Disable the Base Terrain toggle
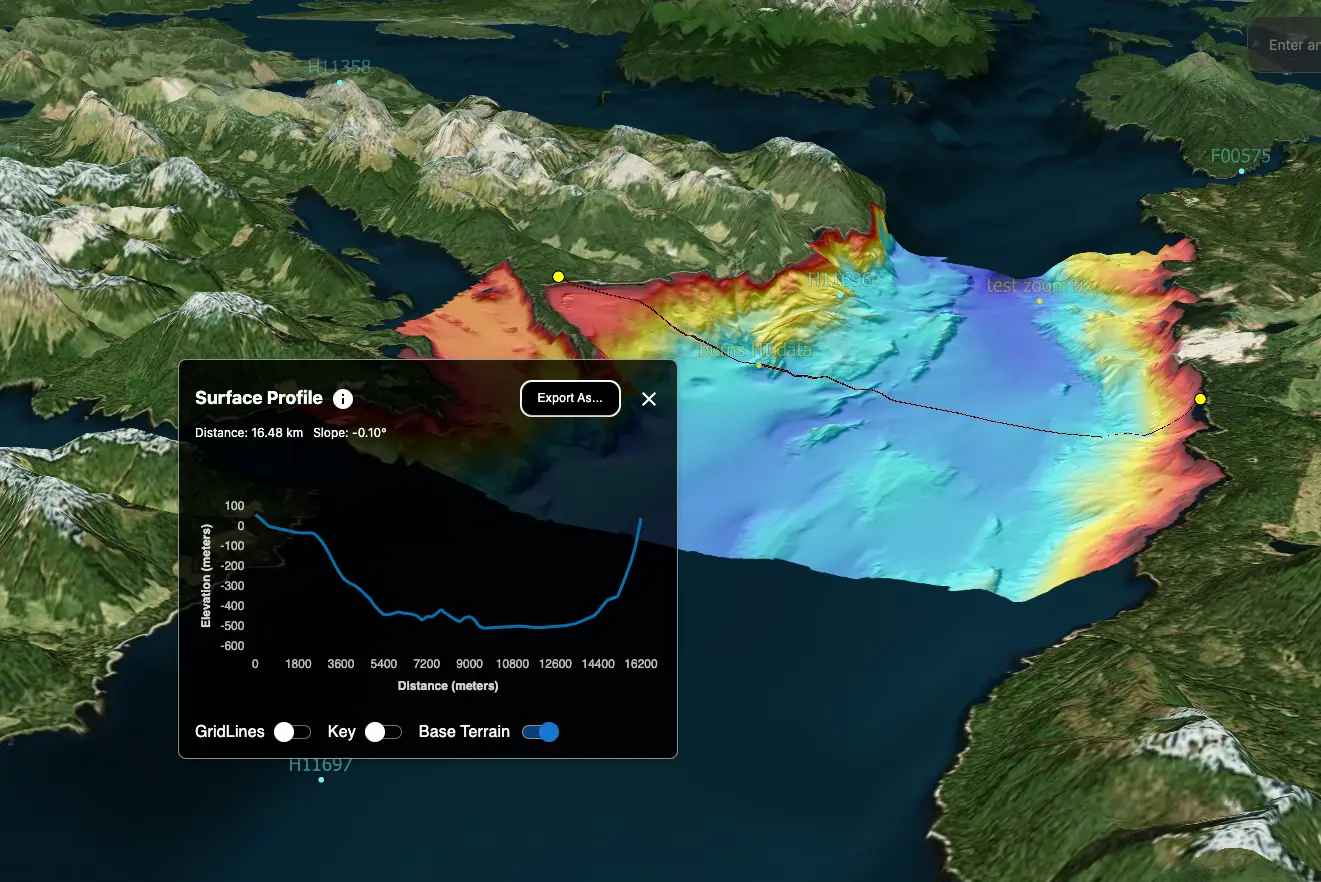 [x=540, y=732]
